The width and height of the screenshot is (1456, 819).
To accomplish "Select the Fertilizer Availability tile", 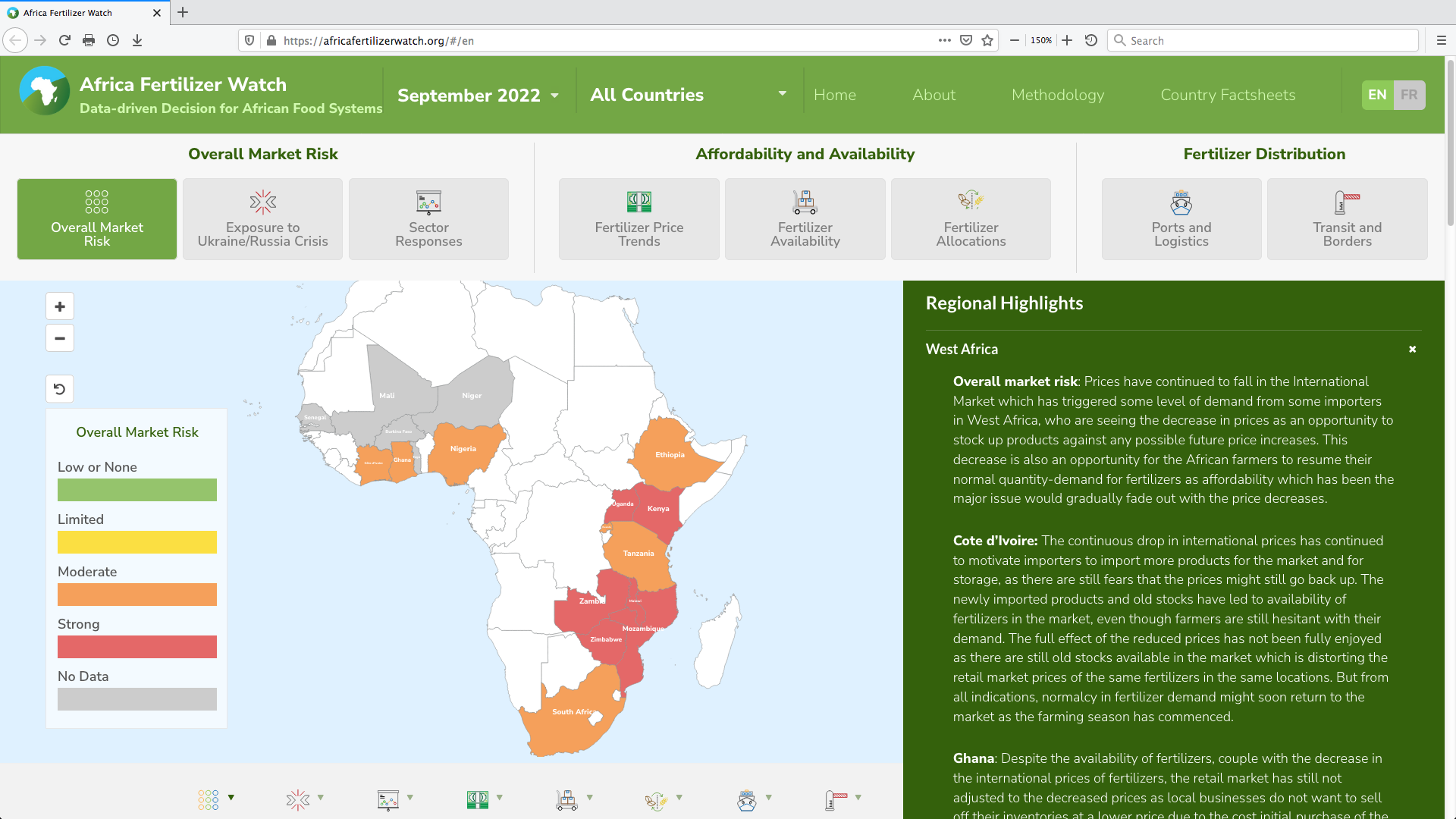I will coord(805,219).
